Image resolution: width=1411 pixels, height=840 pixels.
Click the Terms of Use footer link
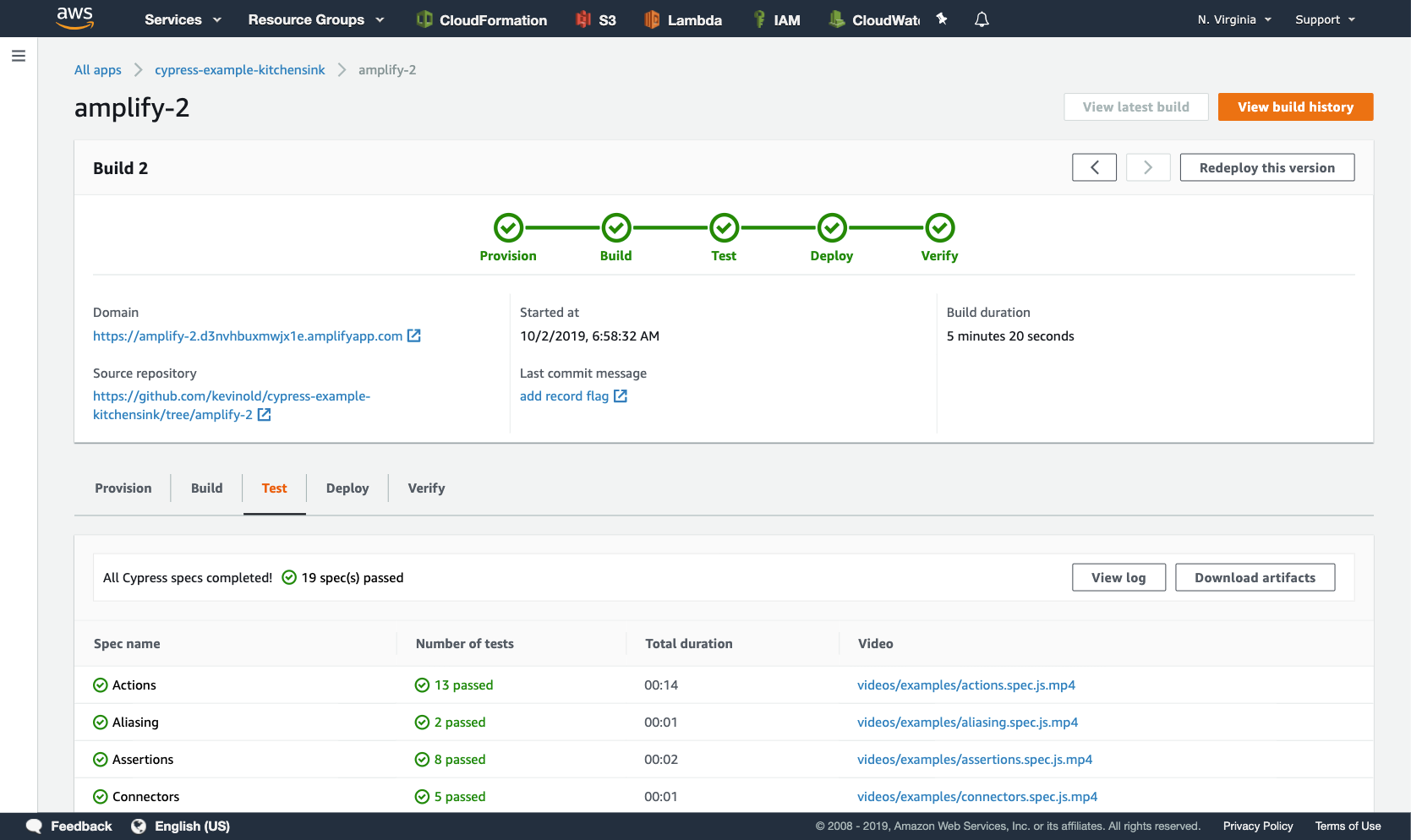1348,826
